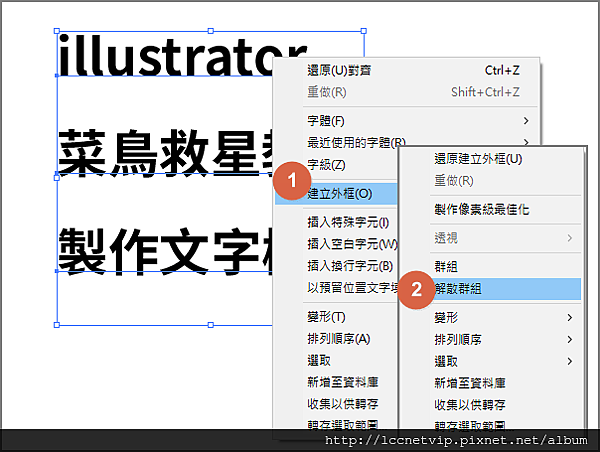600x452 pixels.
Task: Click 收集以供轉存 in the back context menu
Action: [x=342, y=404]
